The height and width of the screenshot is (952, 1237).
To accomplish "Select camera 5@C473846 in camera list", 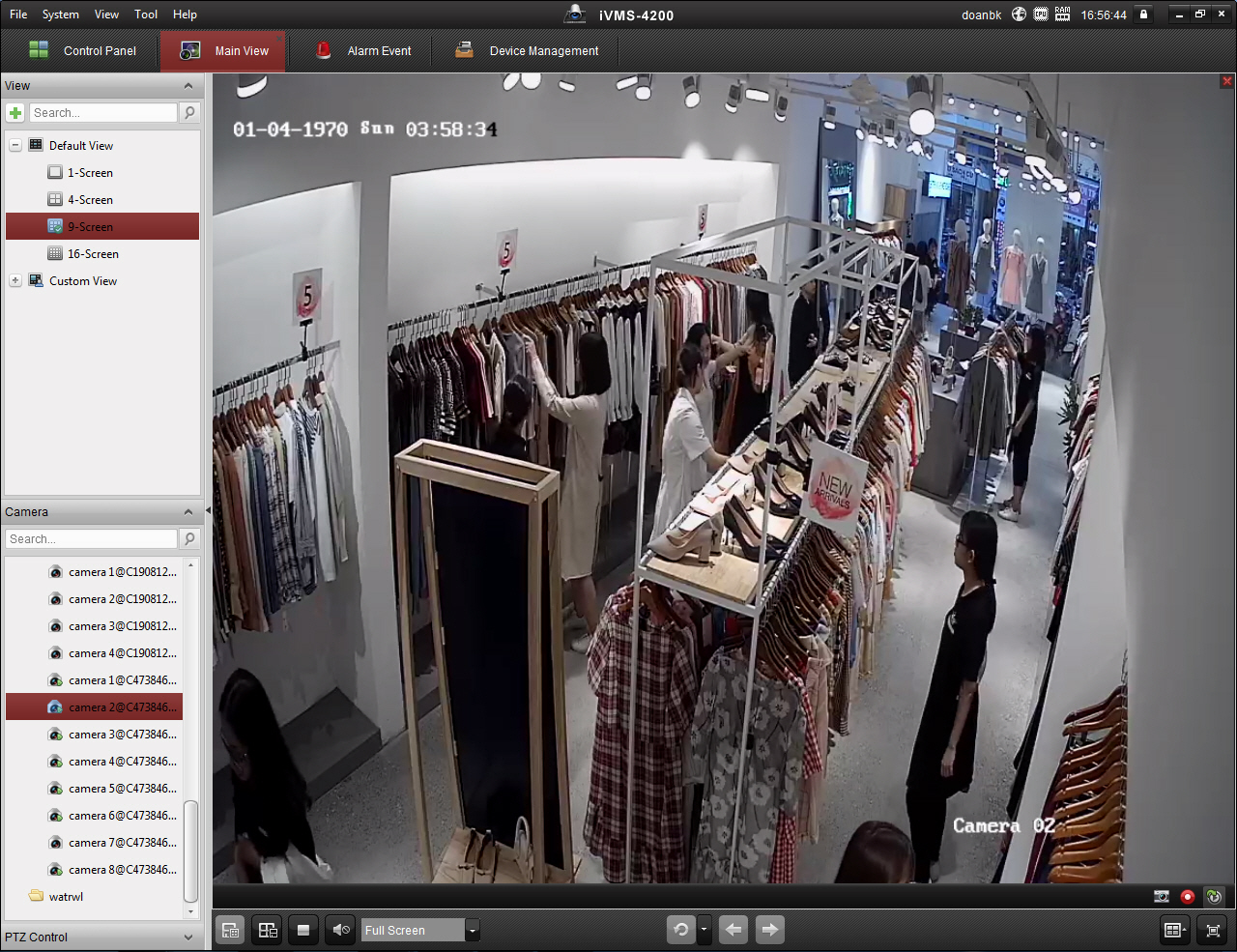I will [122, 789].
